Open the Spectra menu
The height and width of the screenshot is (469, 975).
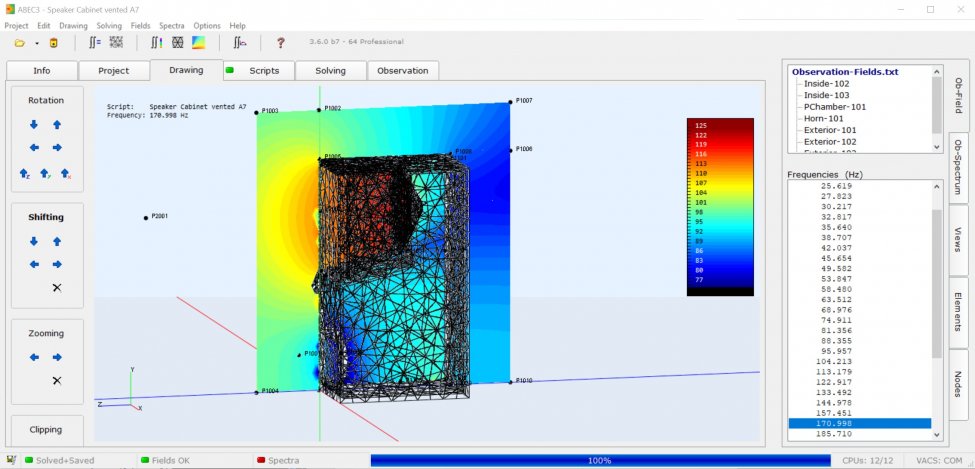(172, 26)
